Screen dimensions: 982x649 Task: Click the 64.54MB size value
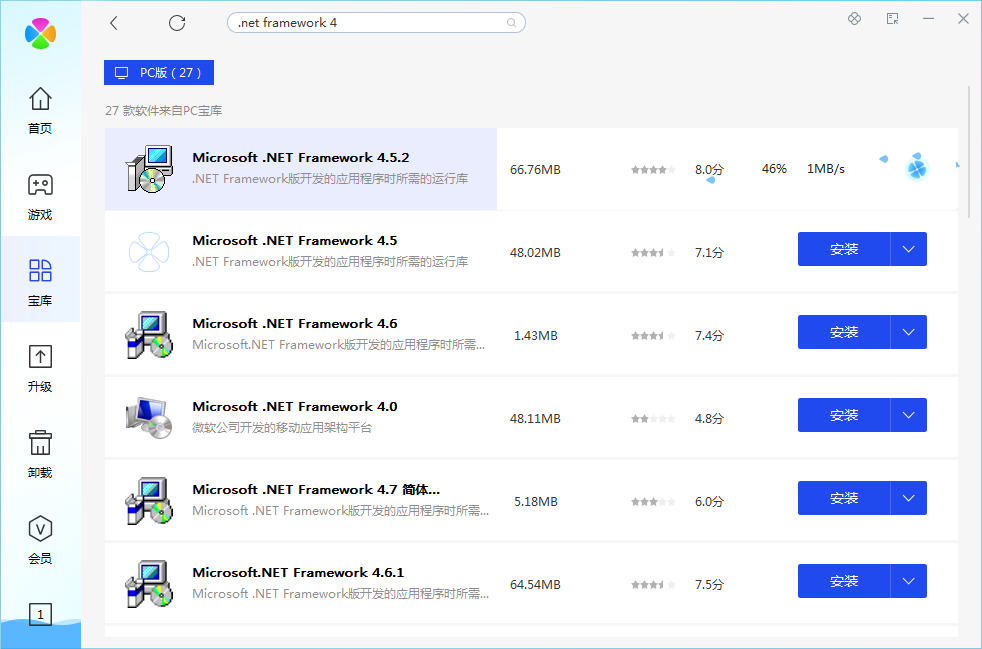(x=535, y=584)
